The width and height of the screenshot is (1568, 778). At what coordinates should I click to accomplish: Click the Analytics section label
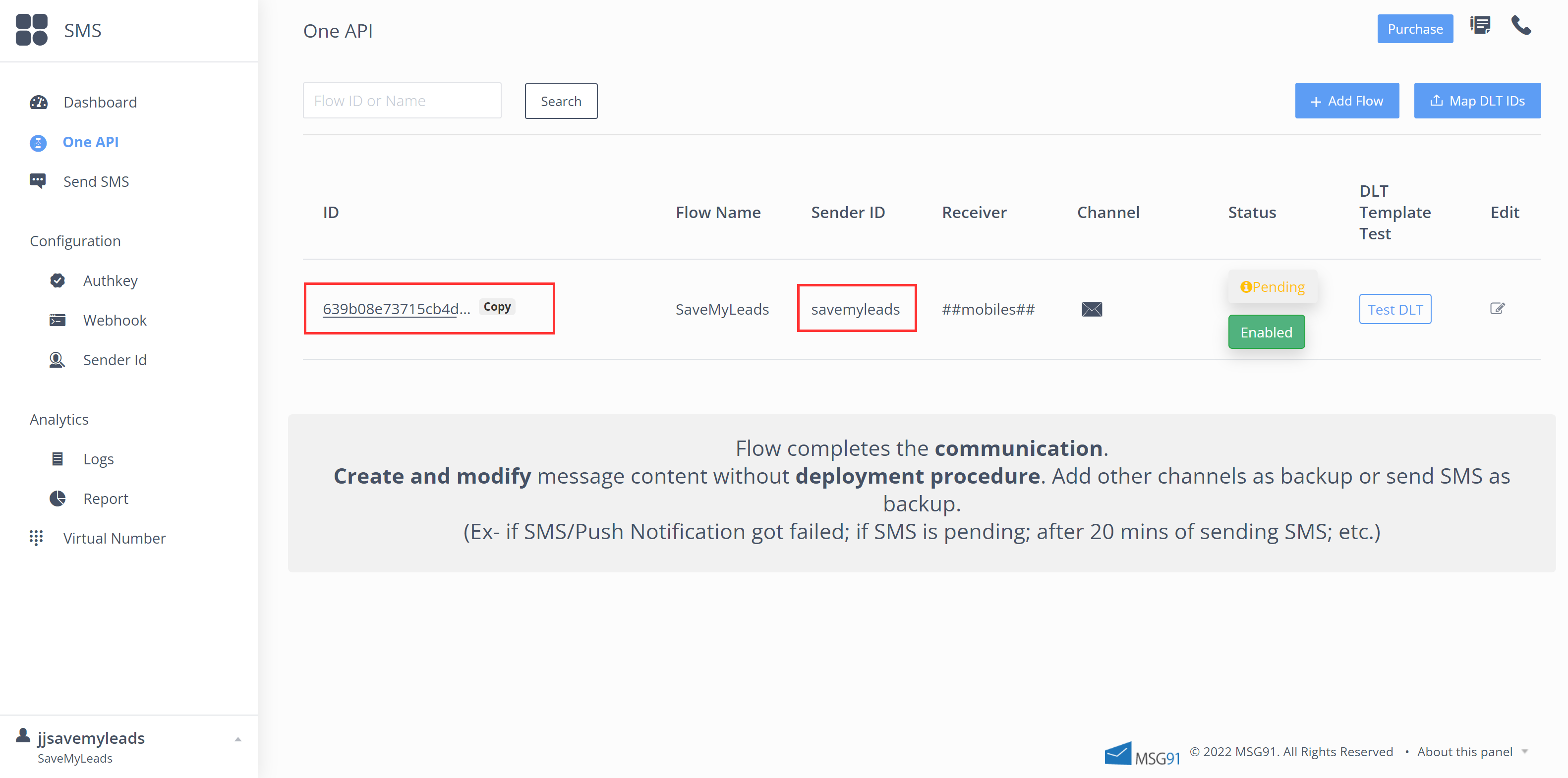[x=59, y=419]
